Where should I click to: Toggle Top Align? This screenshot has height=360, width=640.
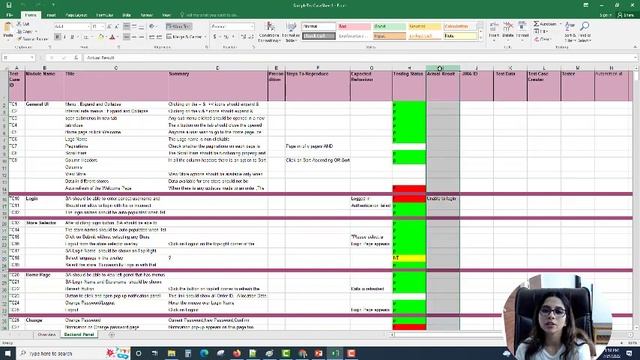127,27
